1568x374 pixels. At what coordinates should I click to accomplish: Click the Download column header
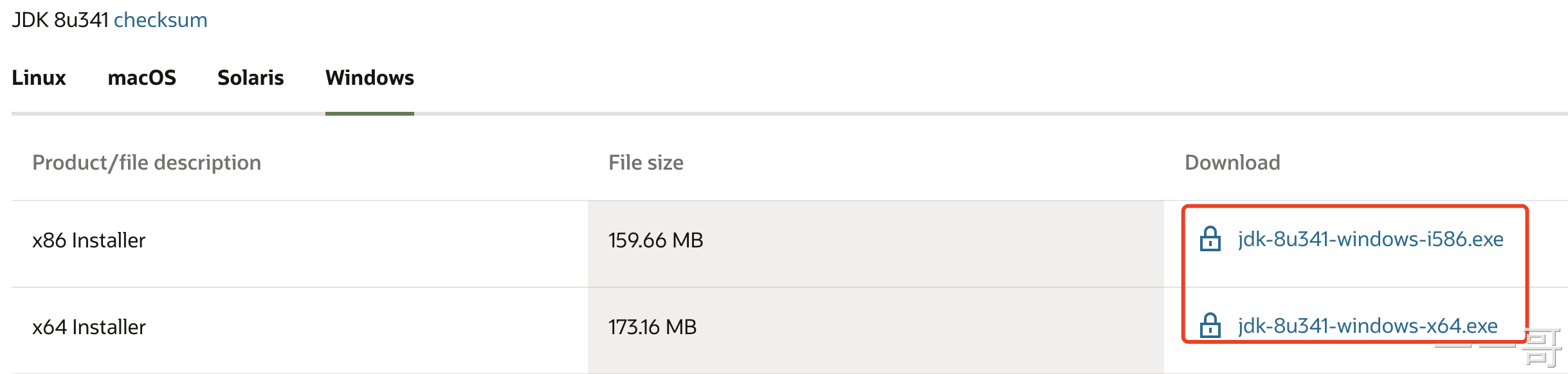(x=1232, y=163)
